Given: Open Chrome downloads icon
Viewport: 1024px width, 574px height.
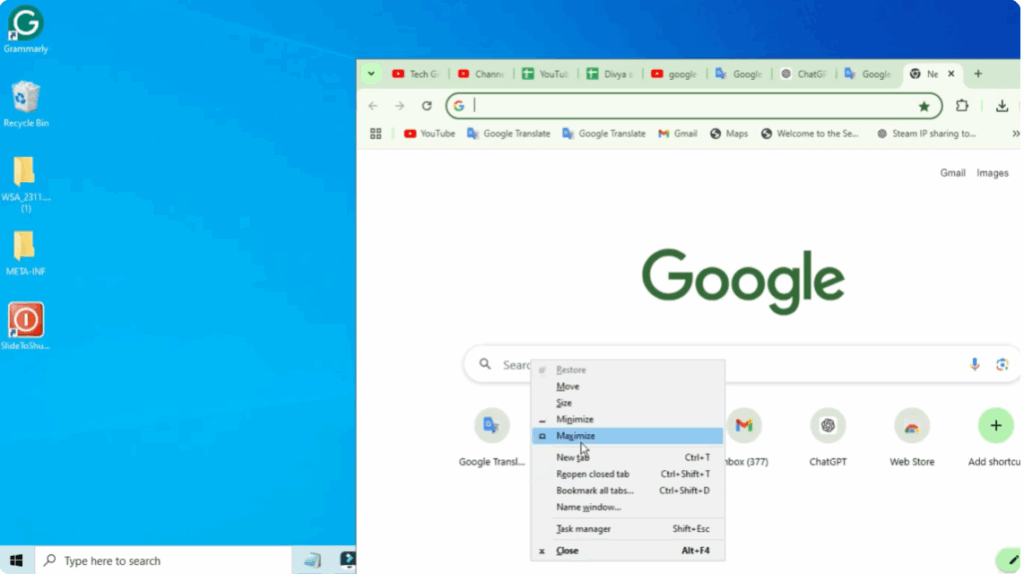Looking at the screenshot, I should pos(1002,106).
